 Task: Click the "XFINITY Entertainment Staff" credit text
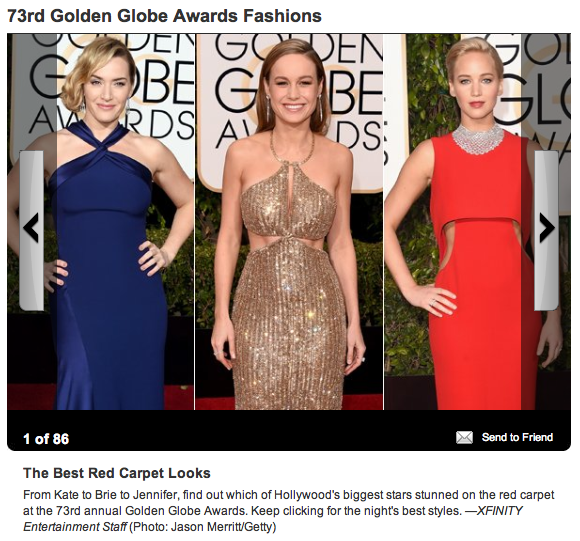click(x=273, y=518)
